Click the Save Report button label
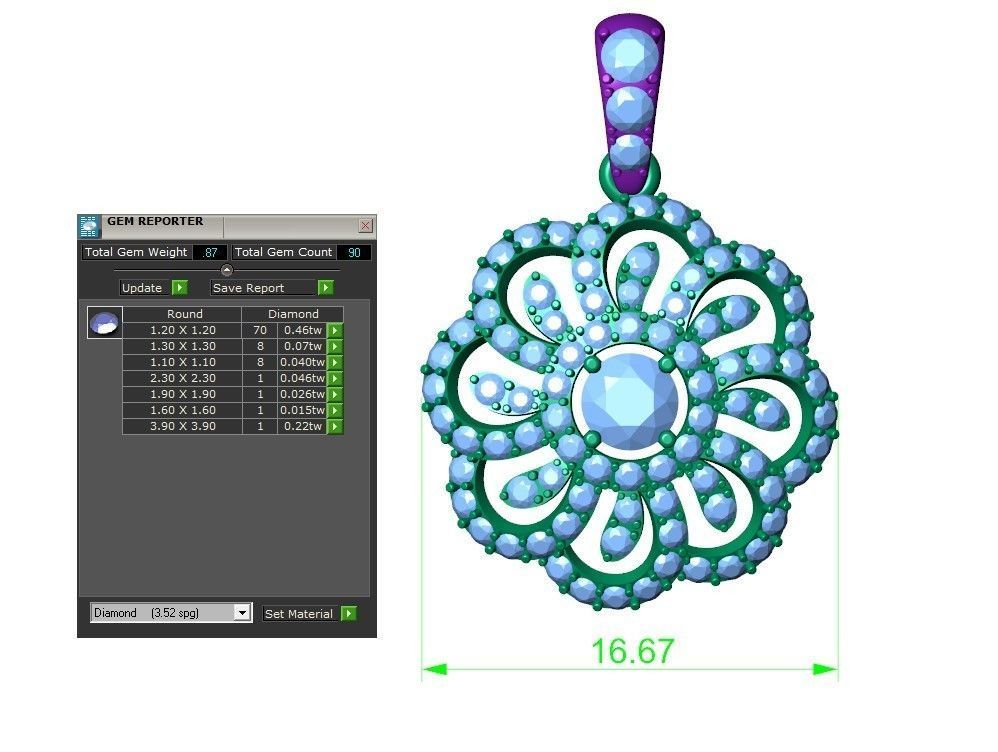 (x=248, y=288)
